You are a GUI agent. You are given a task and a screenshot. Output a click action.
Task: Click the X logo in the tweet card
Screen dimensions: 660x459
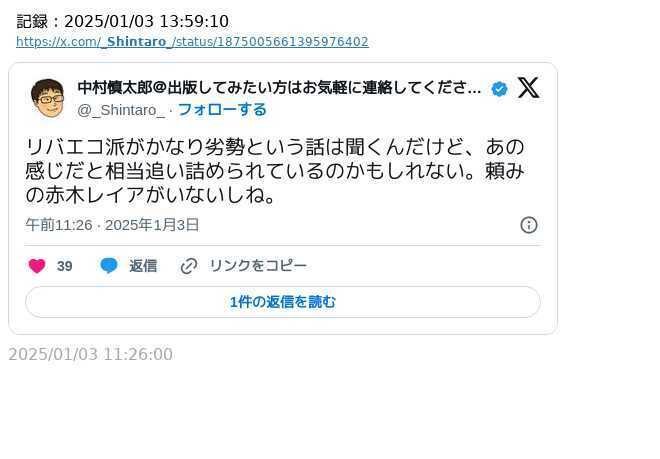pos(528,88)
